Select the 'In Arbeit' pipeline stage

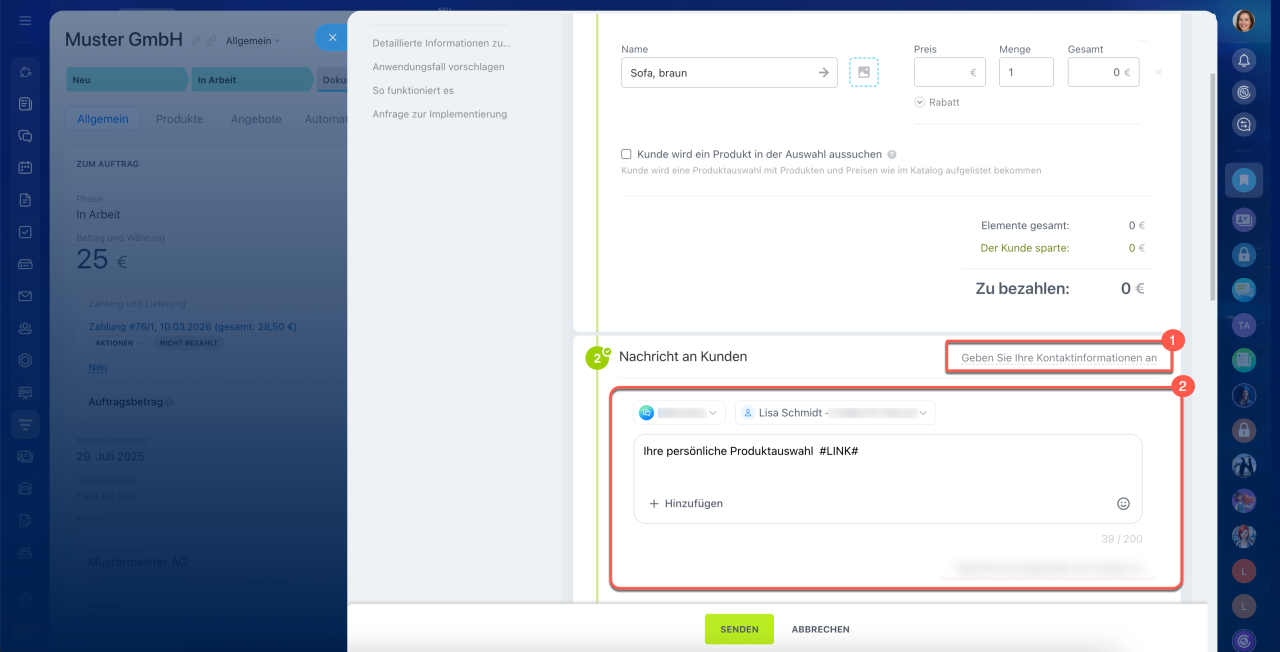[x=250, y=80]
